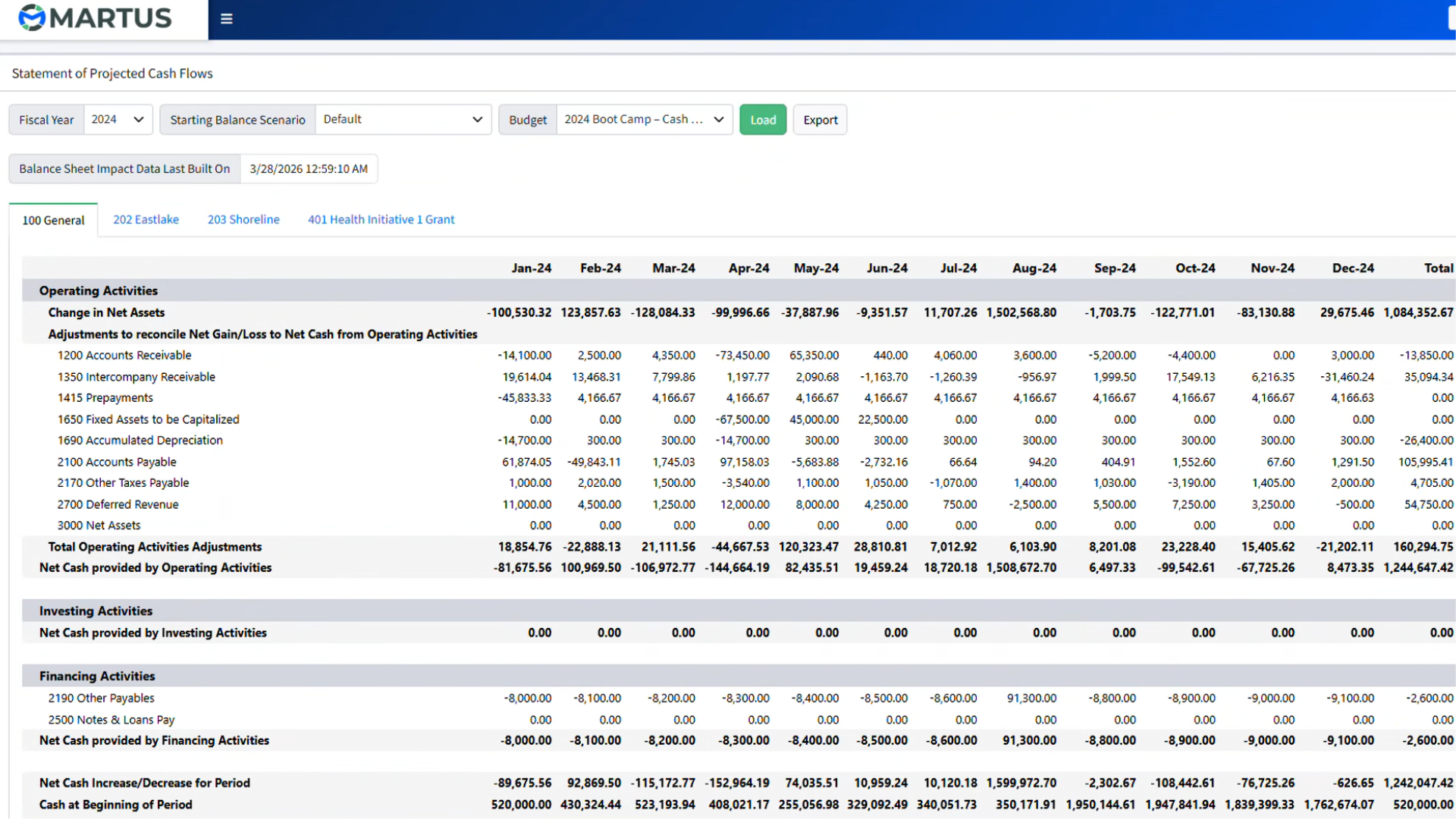
Task: Click the 1200 Accounts Receivable row label
Action: point(124,356)
